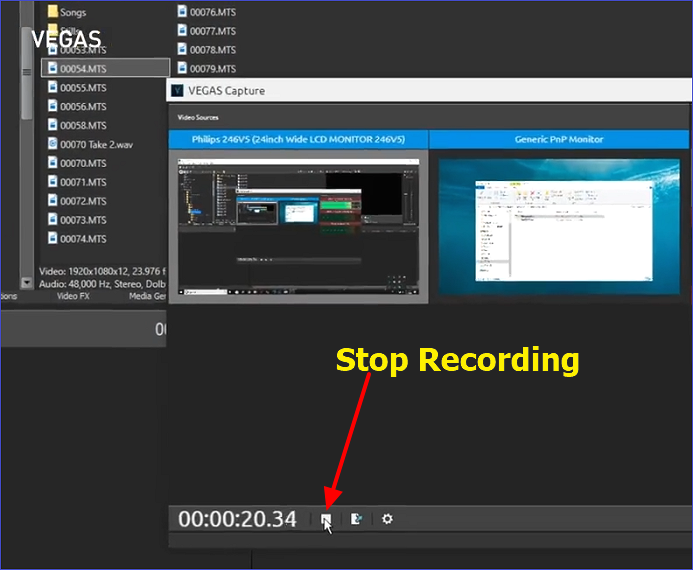This screenshot has width=693, height=570.
Task: Select the file 00054.MTS
Action: point(82,68)
